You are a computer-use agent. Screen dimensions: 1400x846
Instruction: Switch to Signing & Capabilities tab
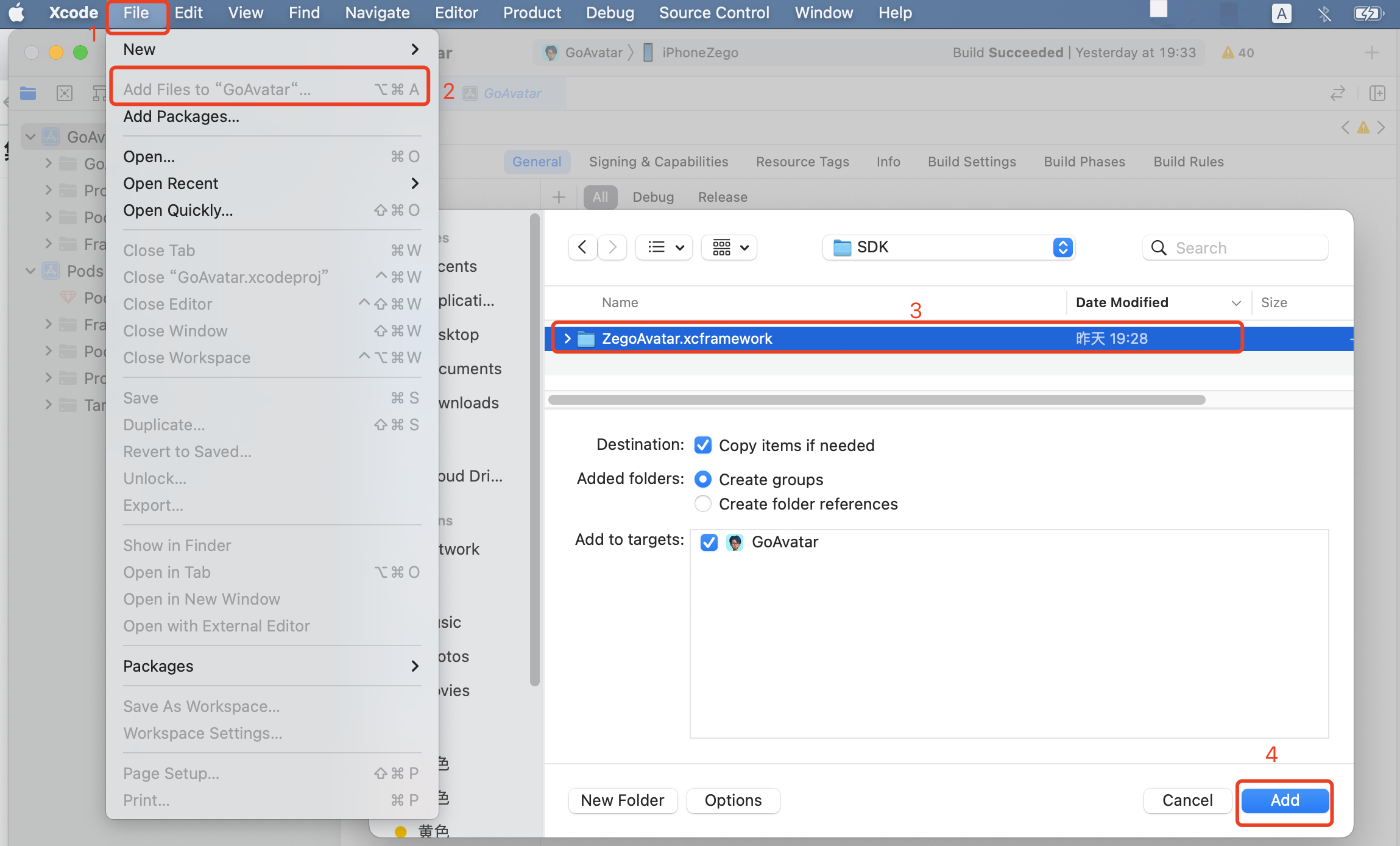click(x=659, y=162)
